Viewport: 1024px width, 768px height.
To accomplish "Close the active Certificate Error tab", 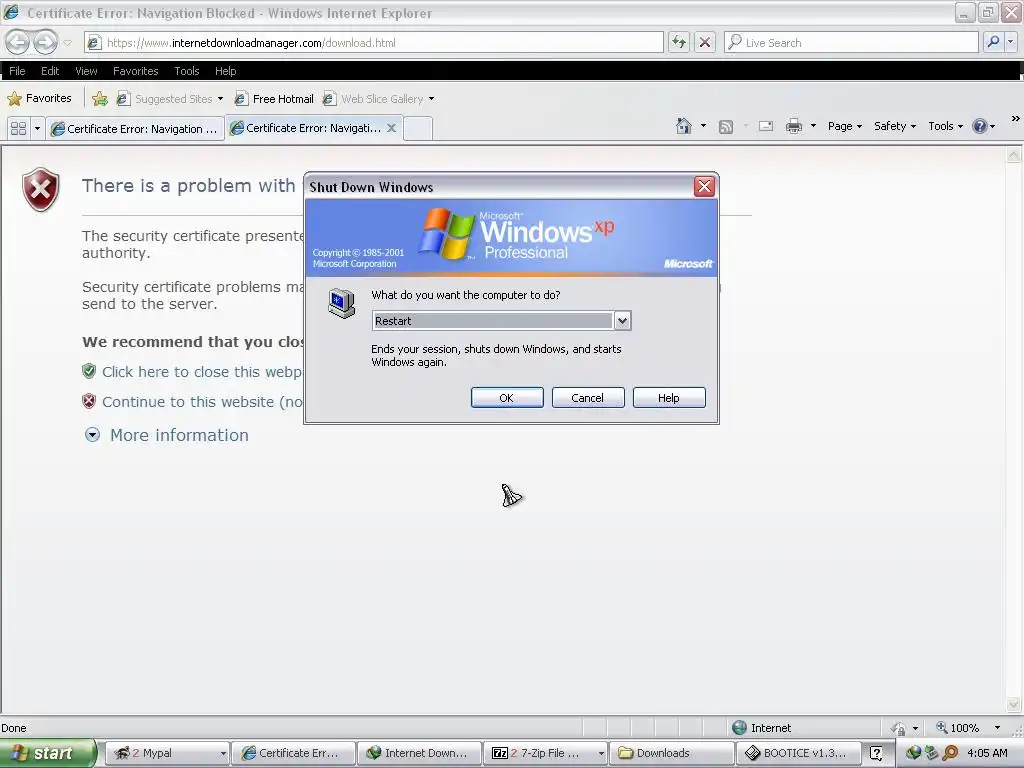I will tap(391, 128).
